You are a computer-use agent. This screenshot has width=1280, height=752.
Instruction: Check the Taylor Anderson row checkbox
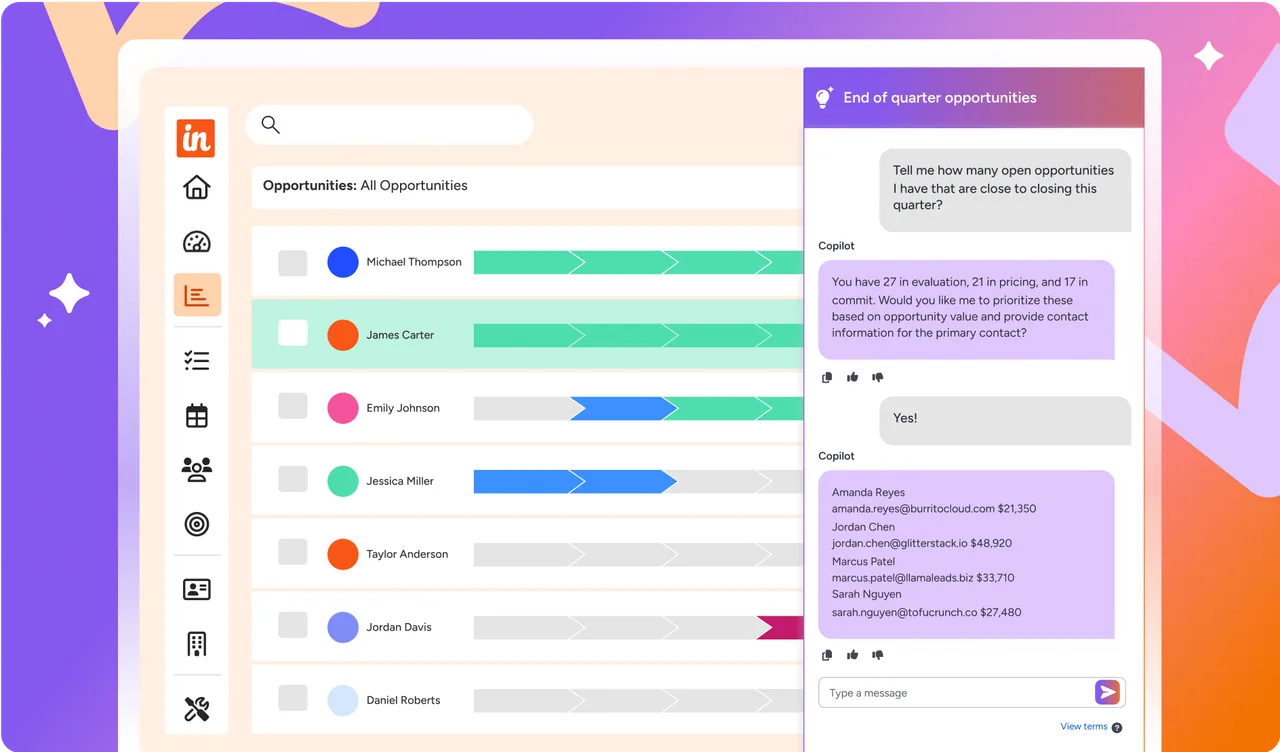293,552
